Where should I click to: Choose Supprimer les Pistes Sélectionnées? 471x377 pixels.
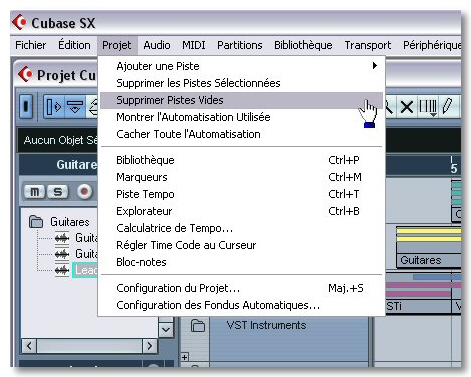241,83
